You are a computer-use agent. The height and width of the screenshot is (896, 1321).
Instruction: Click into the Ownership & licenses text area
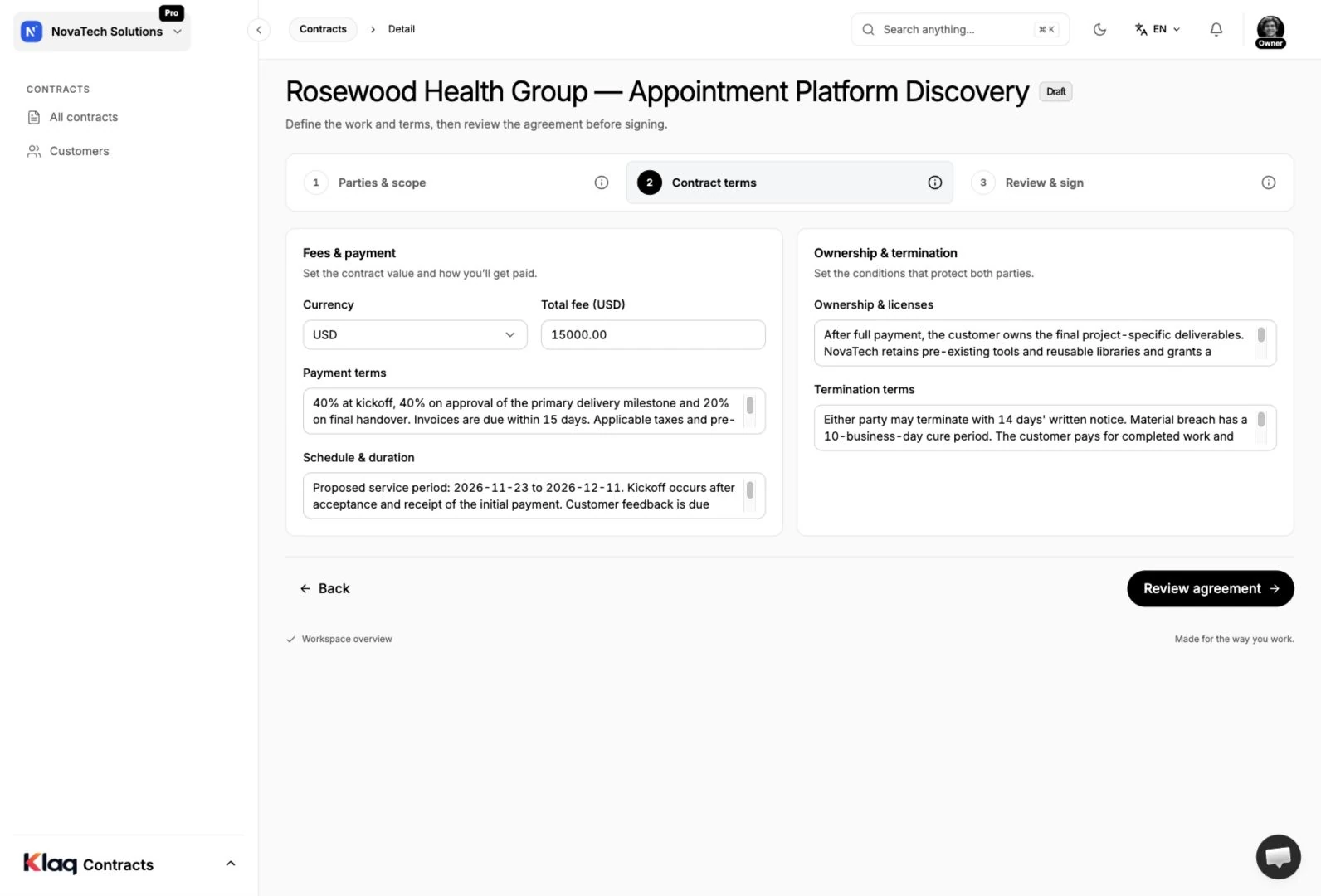coord(1045,343)
